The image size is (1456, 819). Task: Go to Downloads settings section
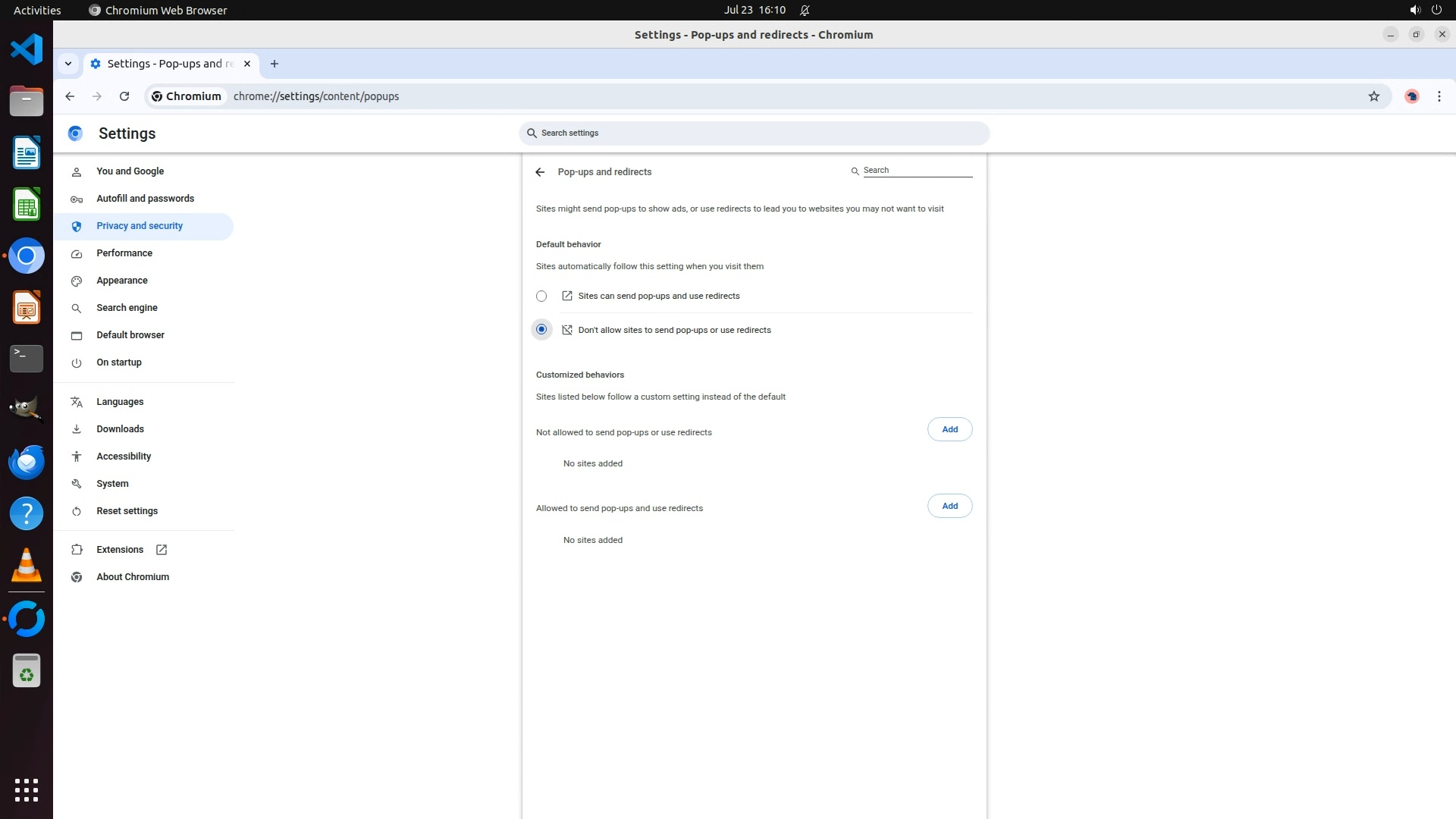120,429
